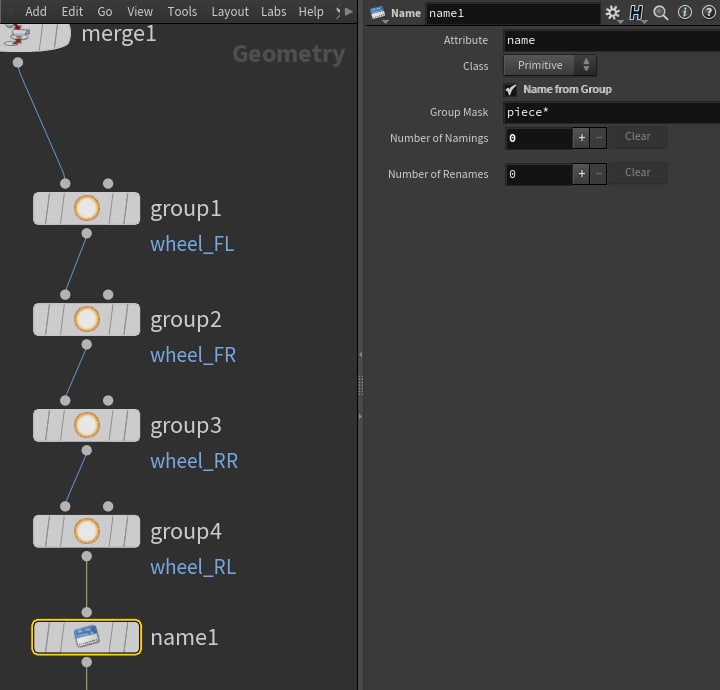Image resolution: width=720 pixels, height=690 pixels.
Task: Click the magnifier search parameters icon
Action: click(660, 13)
